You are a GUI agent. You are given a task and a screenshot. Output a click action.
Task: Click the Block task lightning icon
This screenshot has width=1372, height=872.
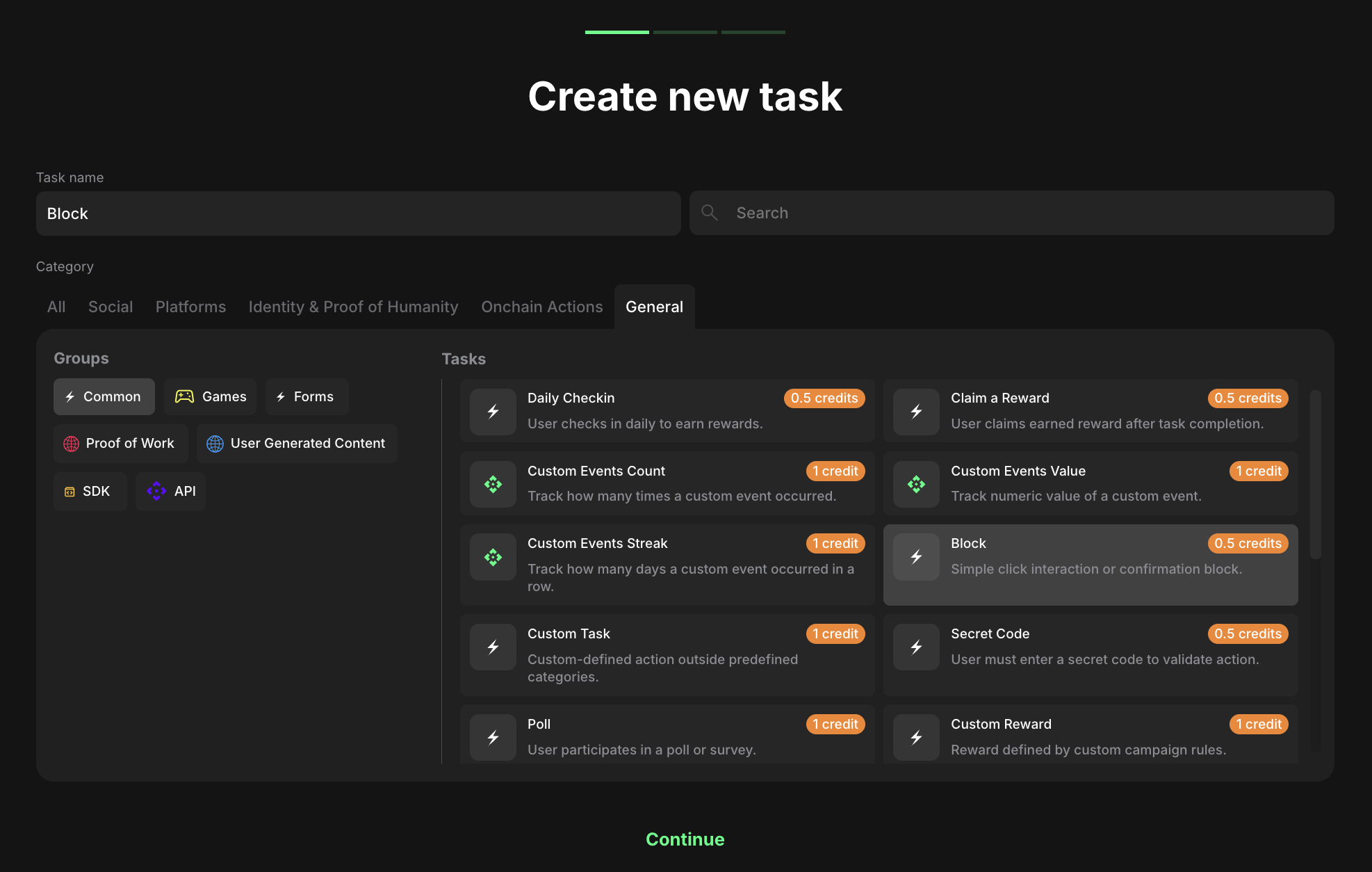tap(916, 557)
